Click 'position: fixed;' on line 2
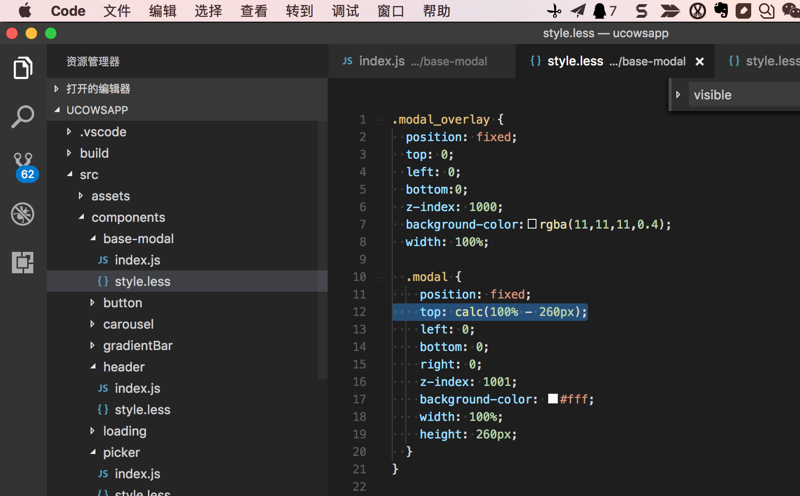This screenshot has width=800, height=496. click(x=461, y=137)
